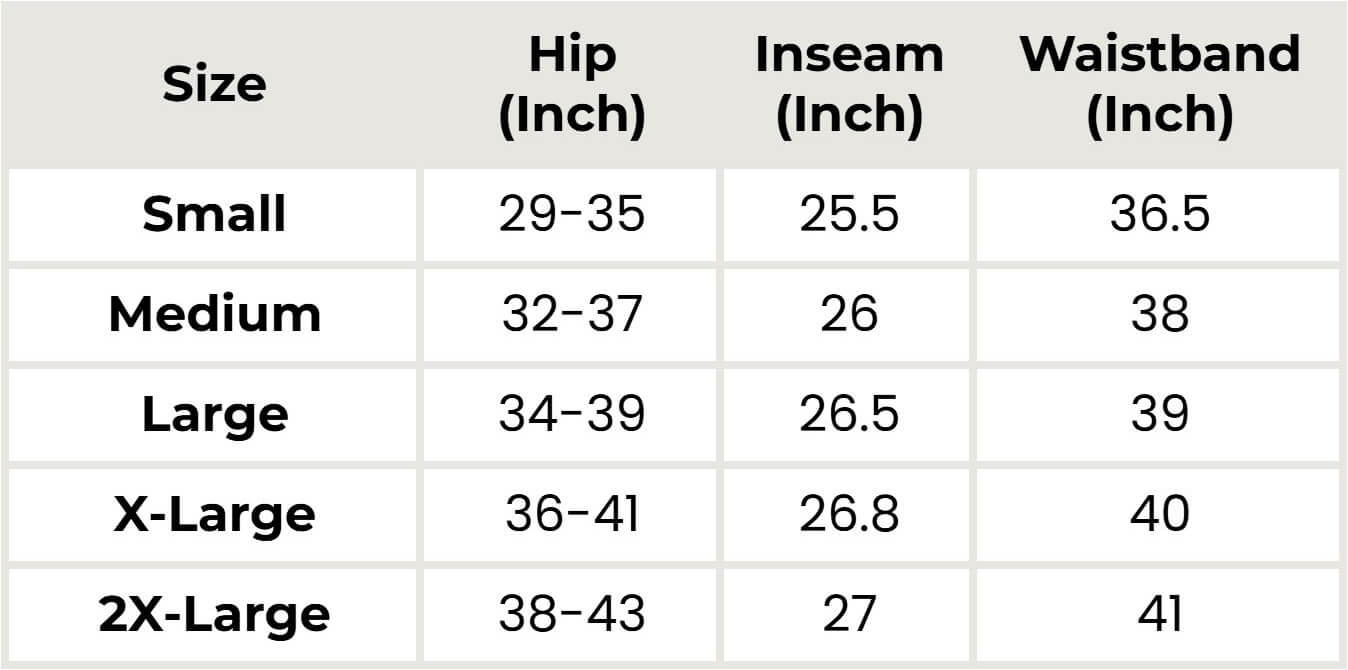
Task: Click the 34-39 hip range cell
Action: tap(571, 415)
